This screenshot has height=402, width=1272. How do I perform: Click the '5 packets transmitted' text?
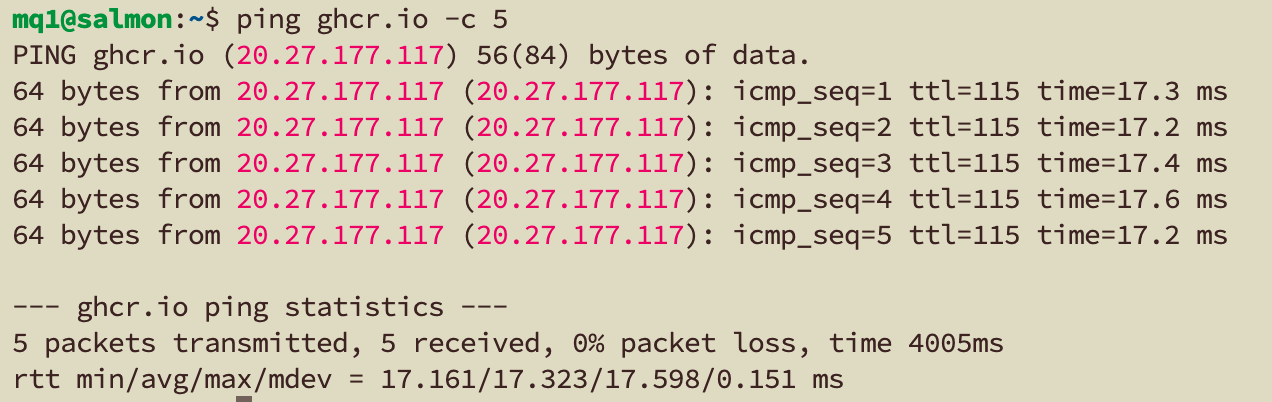[x=180, y=344]
